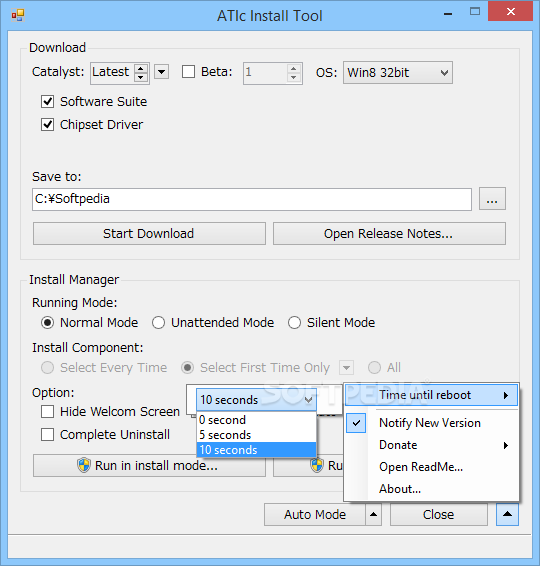Viewport: 540px width, 566px height.
Task: Toggle Notify New Version menu item
Action: tap(431, 423)
